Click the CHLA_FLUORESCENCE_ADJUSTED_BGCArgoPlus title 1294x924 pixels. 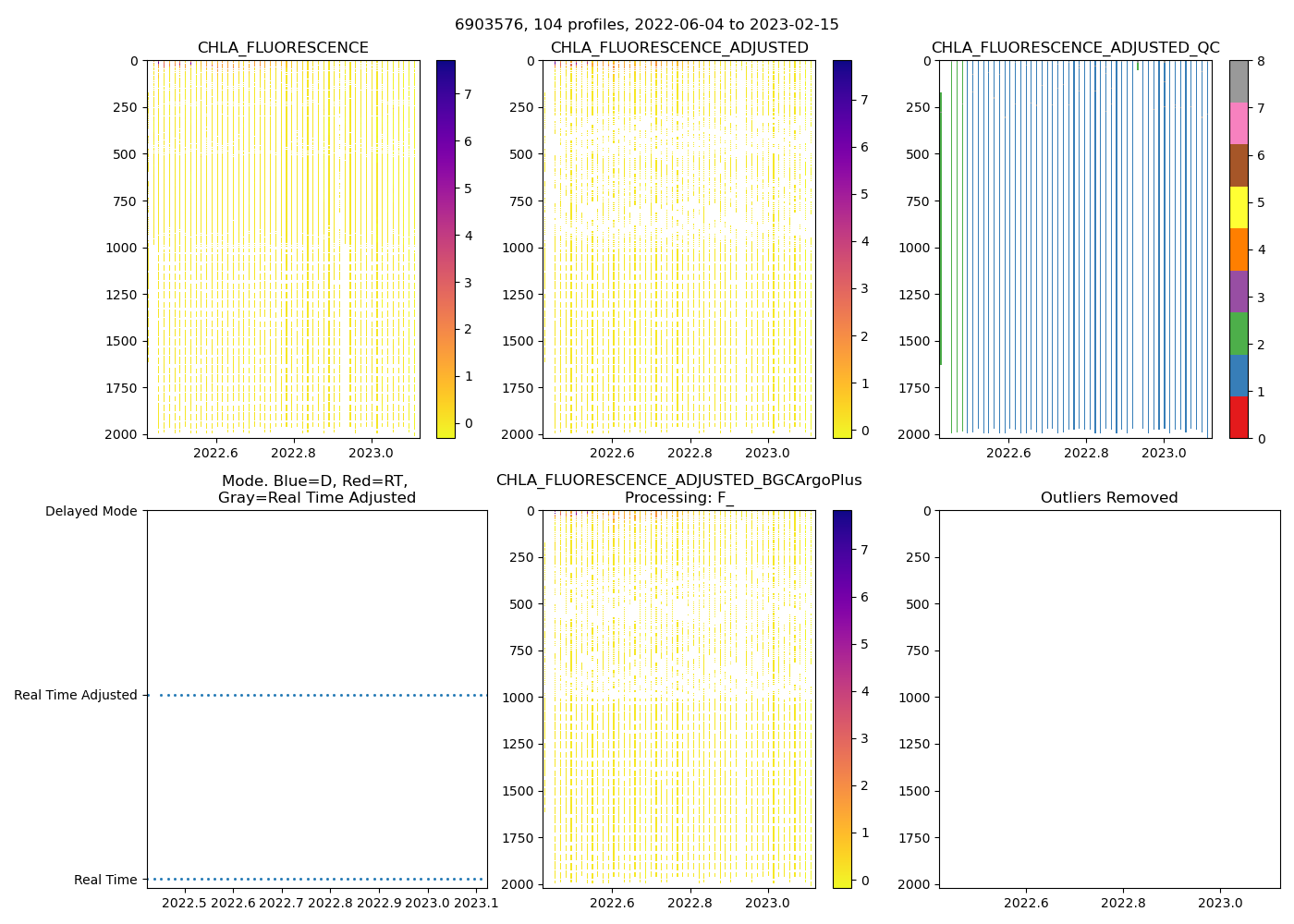pyautogui.click(x=678, y=480)
